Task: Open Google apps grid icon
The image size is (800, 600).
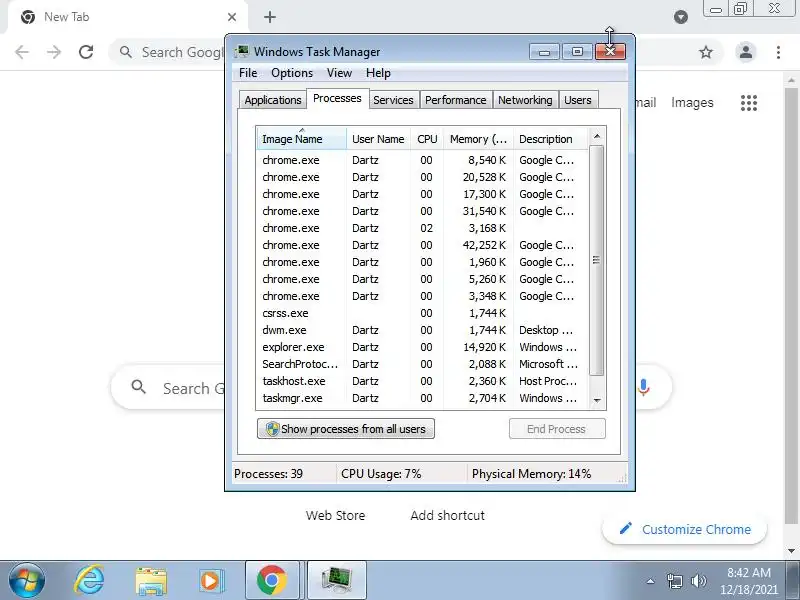Action: click(748, 103)
